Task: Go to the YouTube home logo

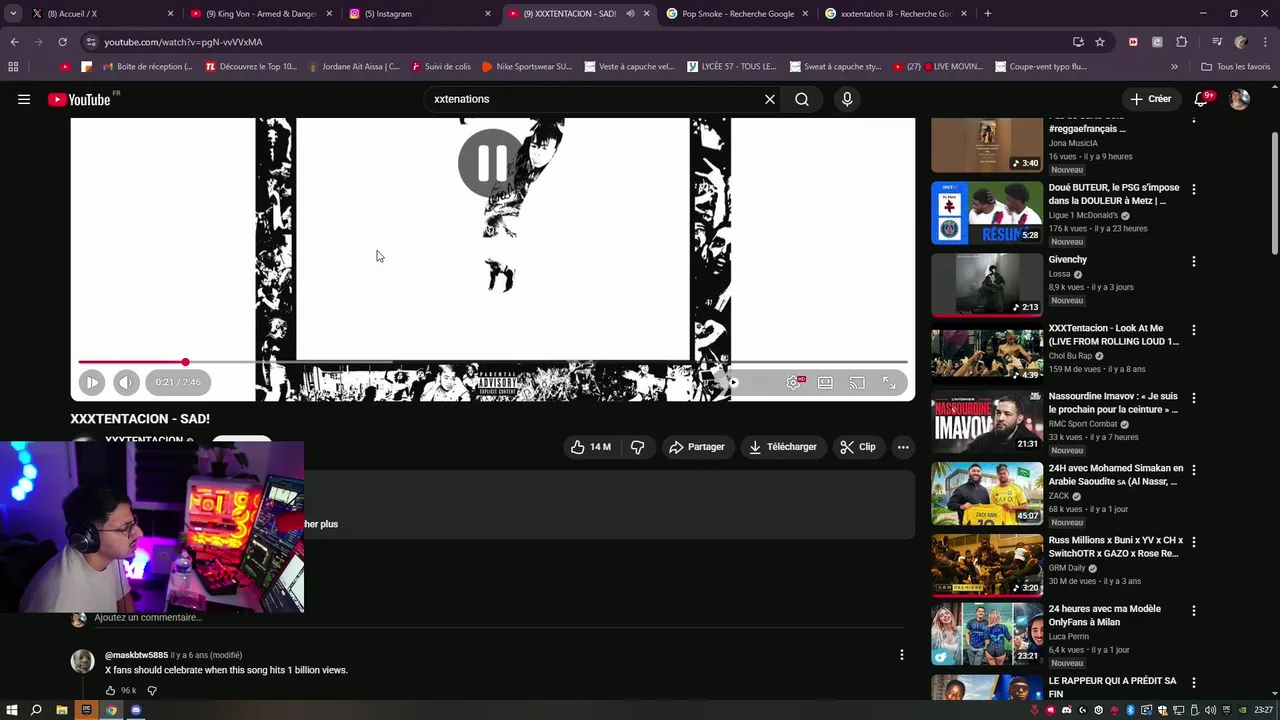Action: point(79,99)
